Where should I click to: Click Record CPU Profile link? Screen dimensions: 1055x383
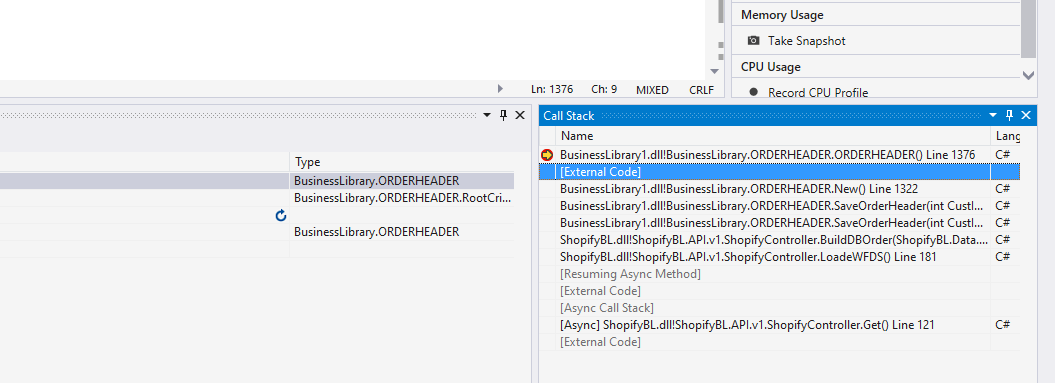click(817, 93)
